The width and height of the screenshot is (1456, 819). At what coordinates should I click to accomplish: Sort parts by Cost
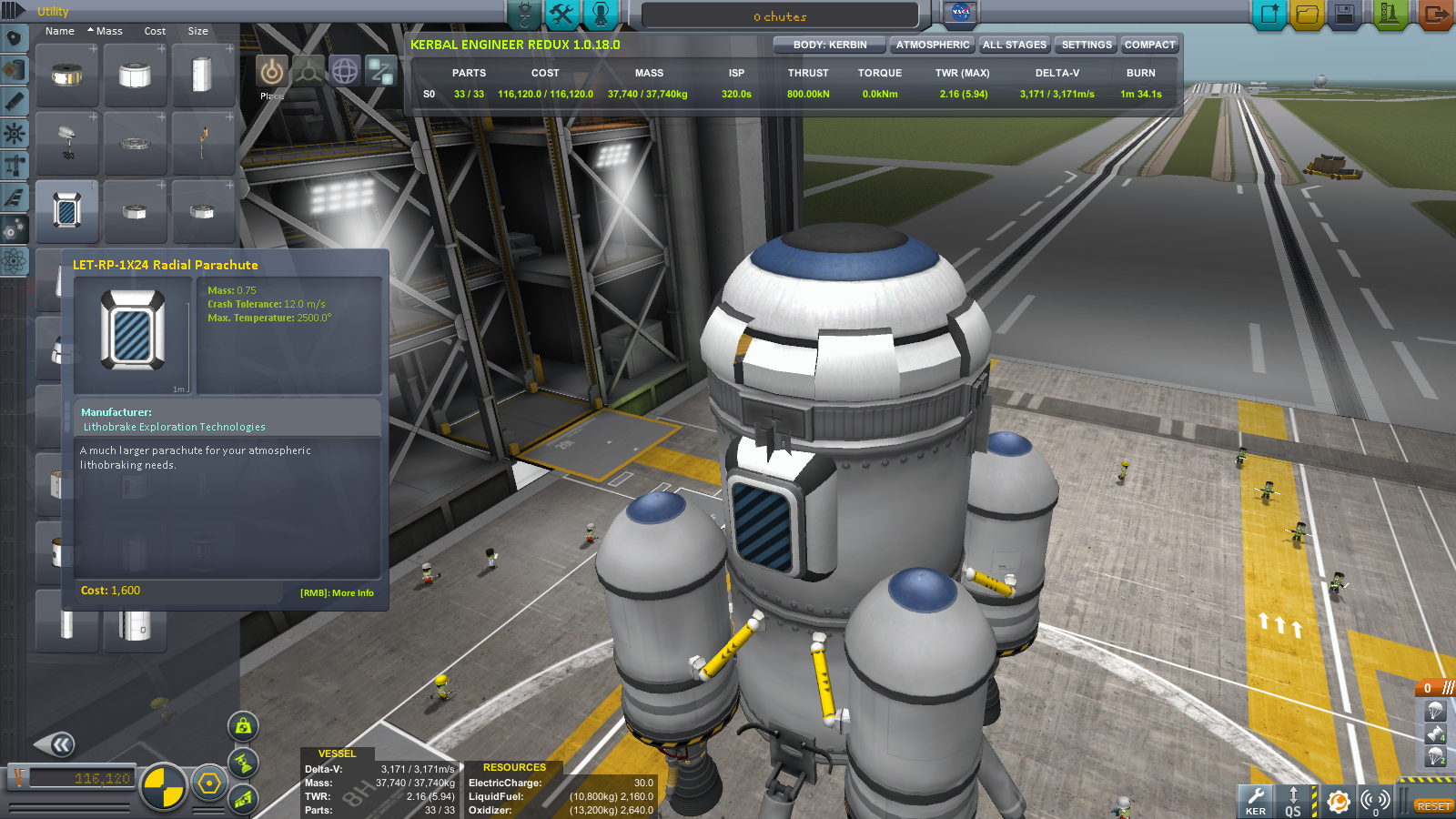point(155,31)
